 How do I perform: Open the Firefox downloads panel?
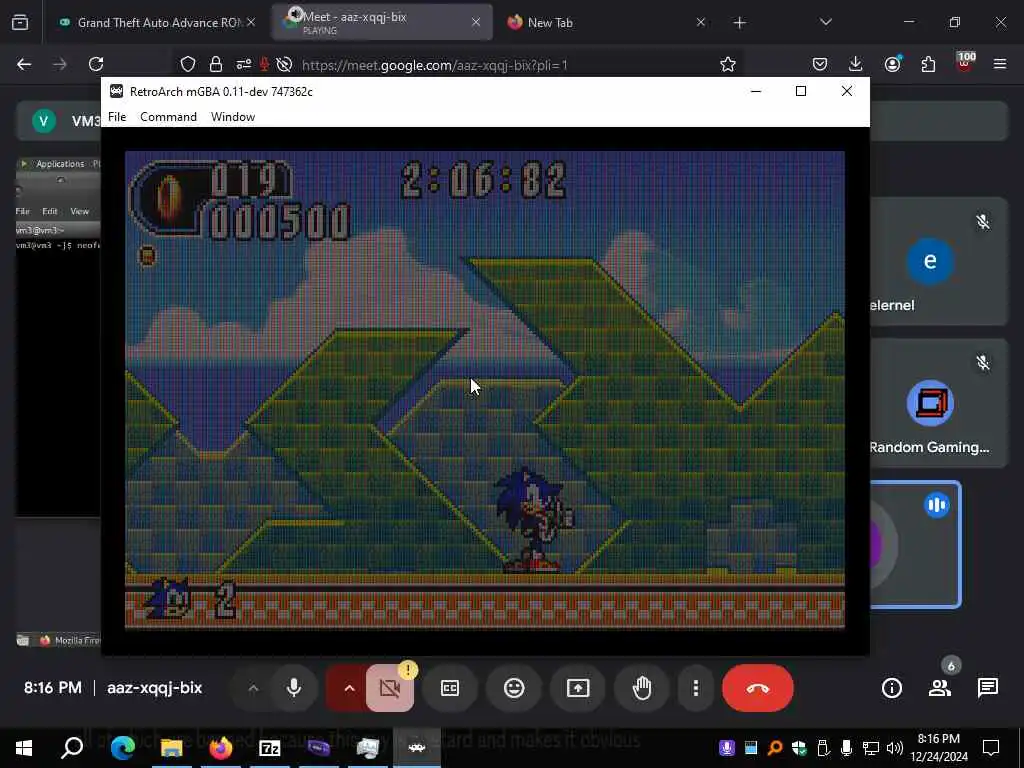pos(855,64)
